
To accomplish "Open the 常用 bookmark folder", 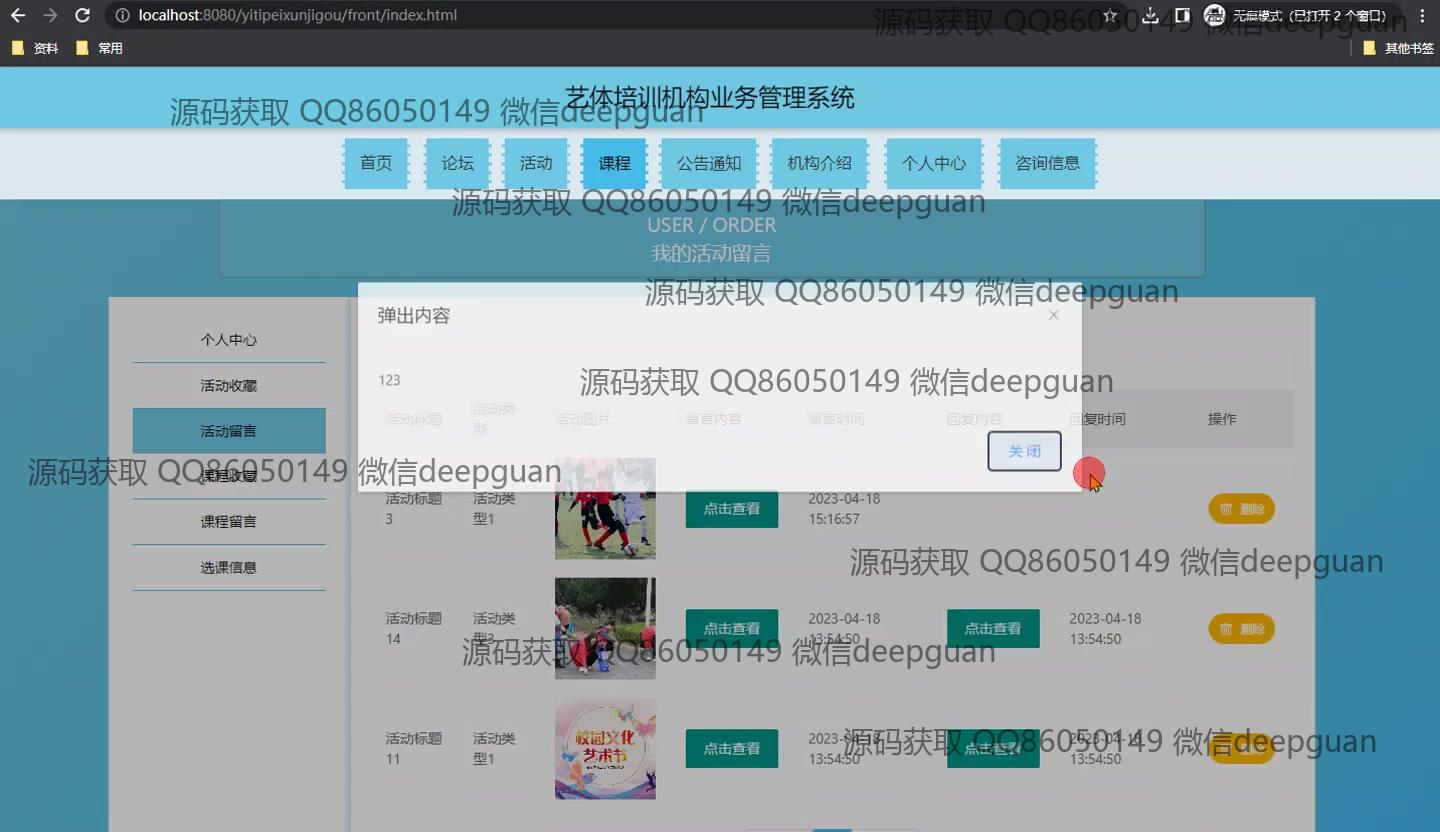I will [x=100, y=48].
